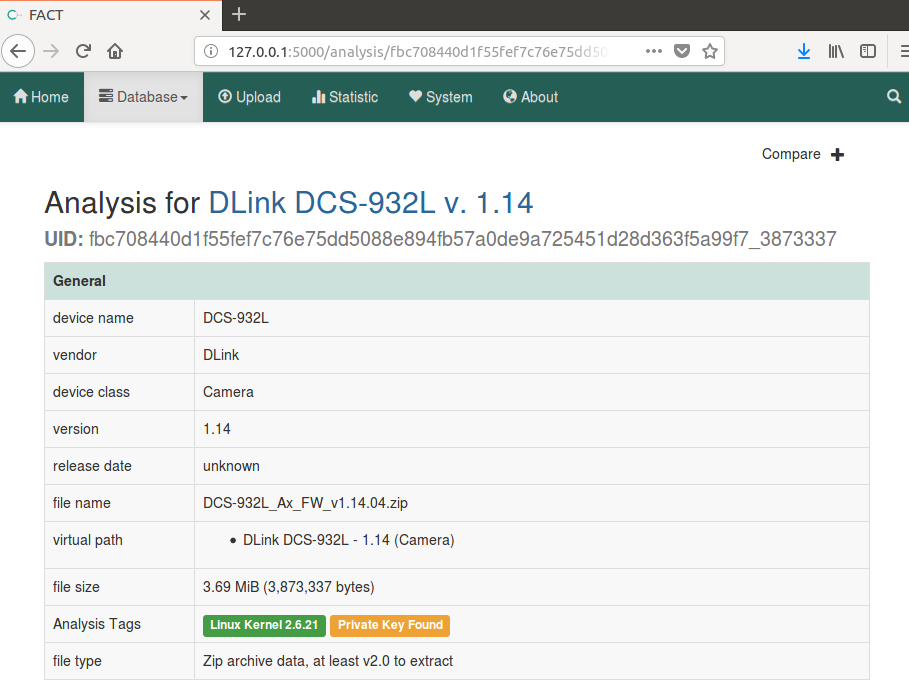909x696 pixels.
Task: Click the search magnifier in FACT navbar
Action: click(894, 97)
